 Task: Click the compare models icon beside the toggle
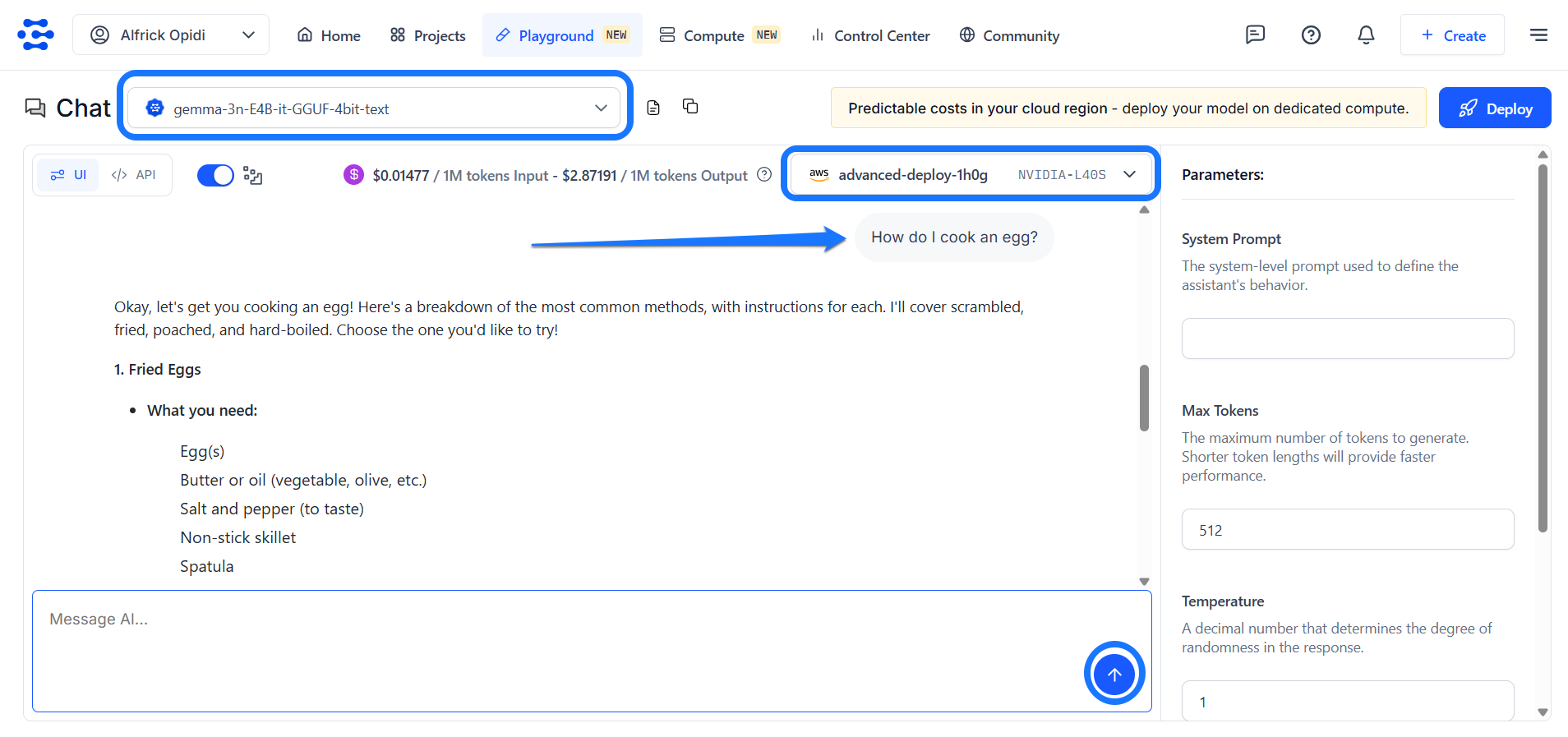click(x=253, y=176)
